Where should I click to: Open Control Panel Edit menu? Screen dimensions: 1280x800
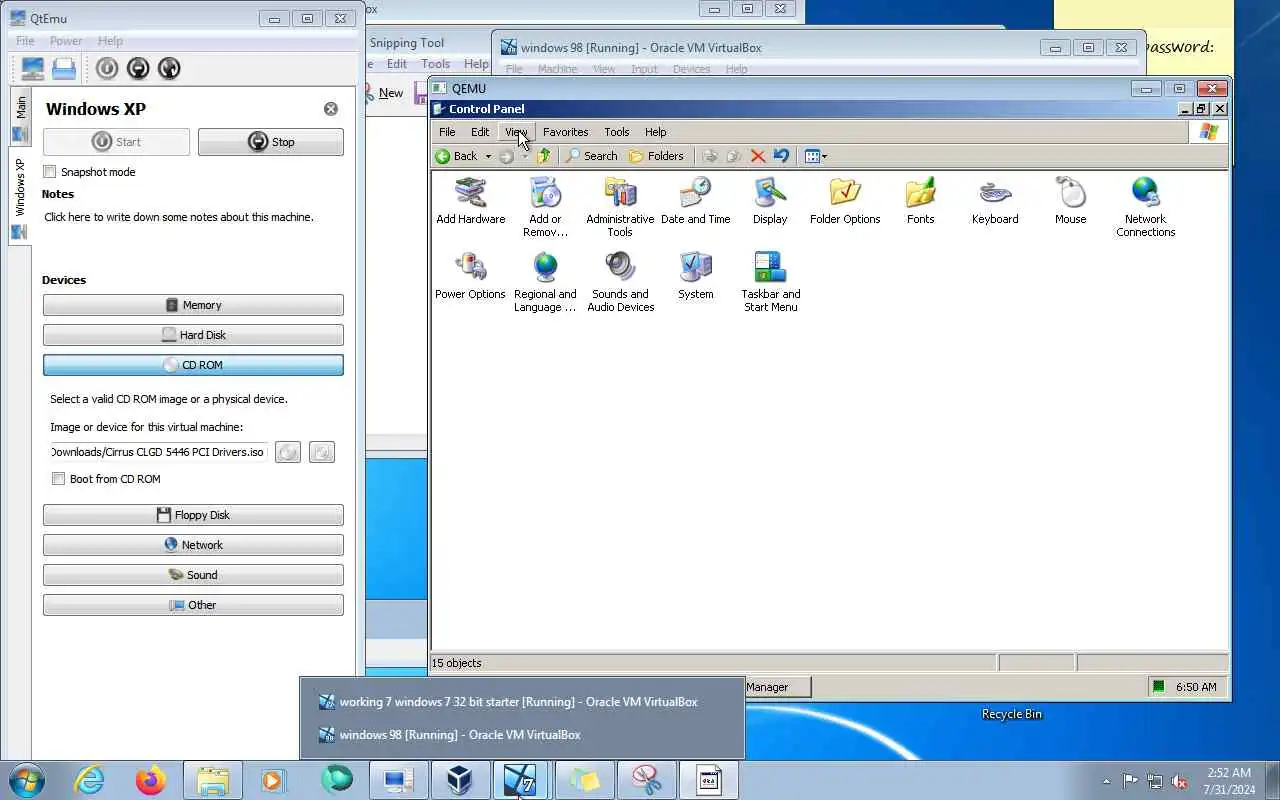480,132
